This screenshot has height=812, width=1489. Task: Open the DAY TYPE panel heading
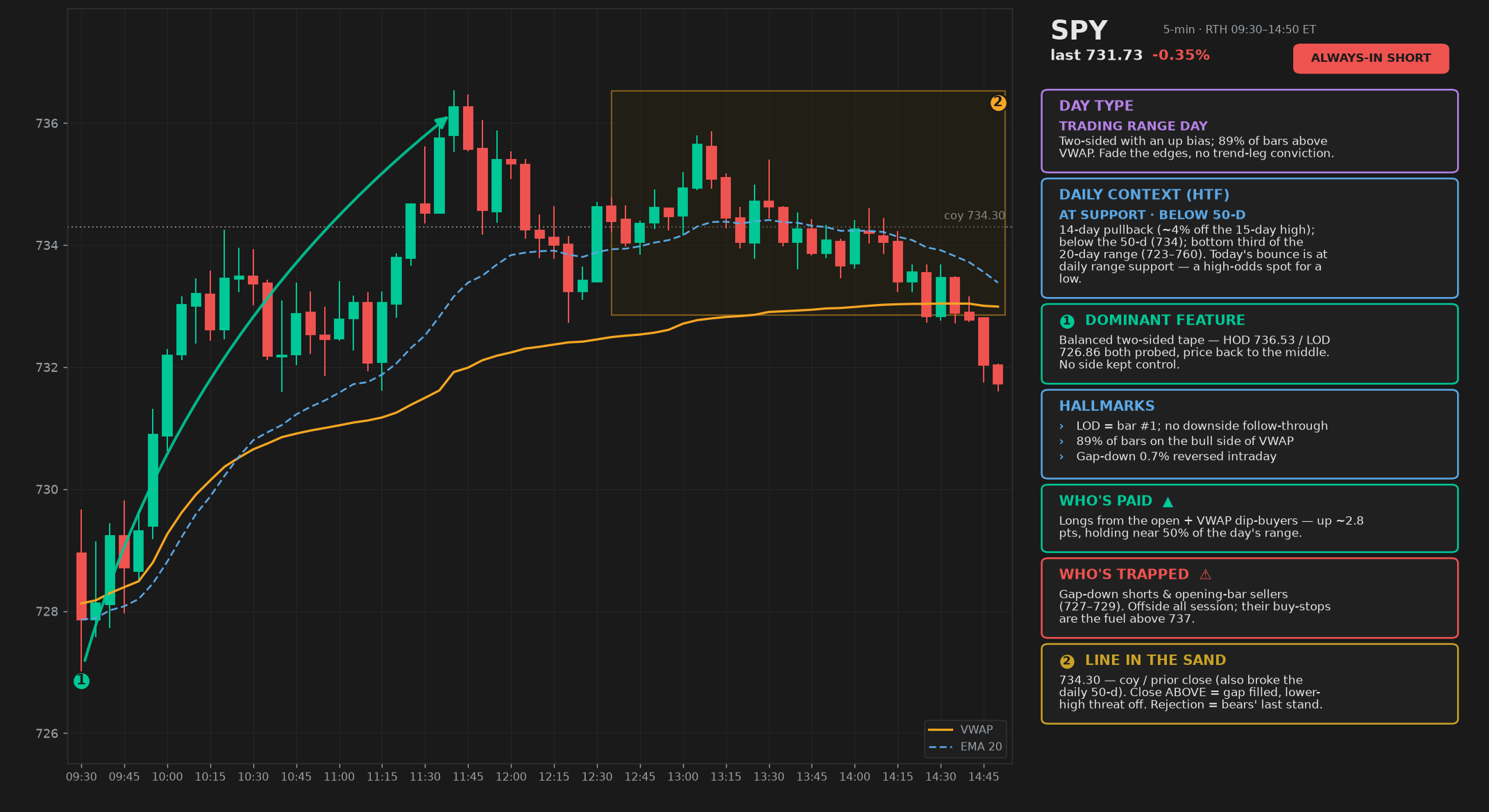(1096, 105)
